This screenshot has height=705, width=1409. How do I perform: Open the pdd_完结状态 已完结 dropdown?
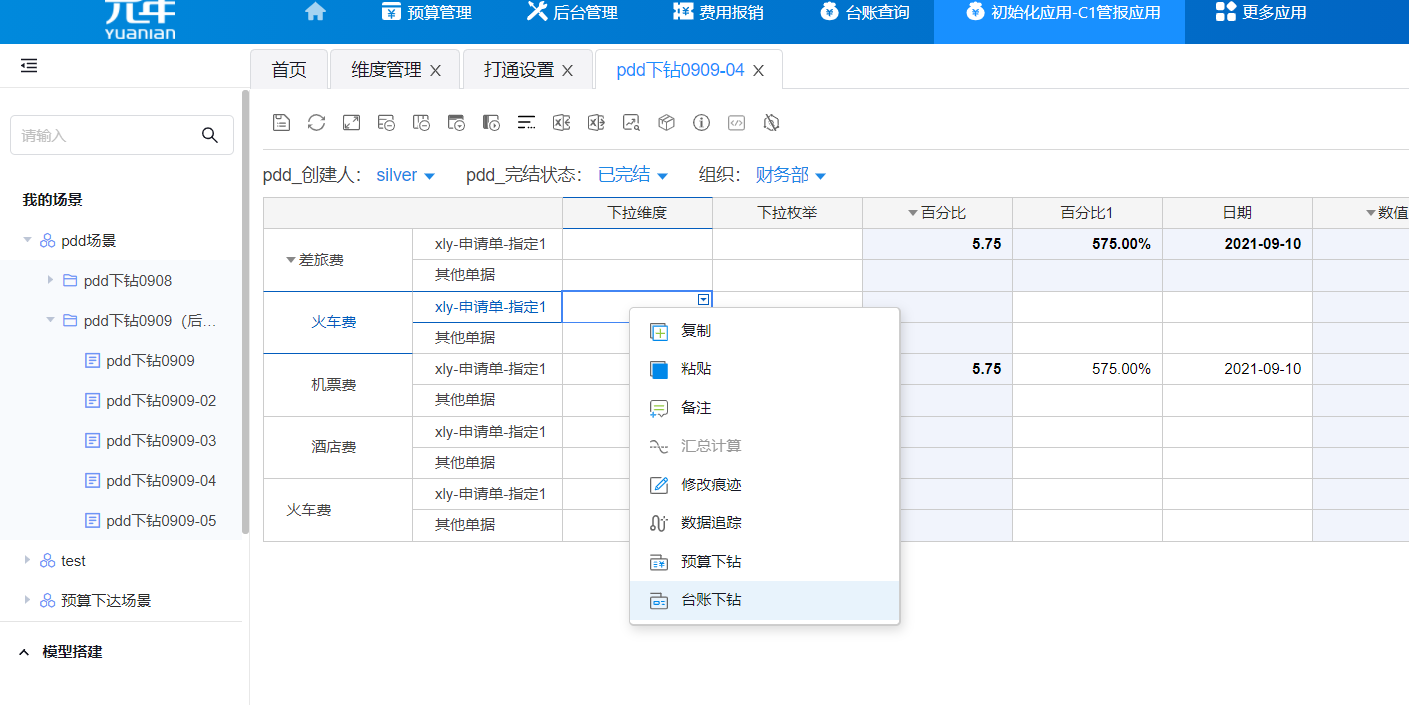coord(632,175)
